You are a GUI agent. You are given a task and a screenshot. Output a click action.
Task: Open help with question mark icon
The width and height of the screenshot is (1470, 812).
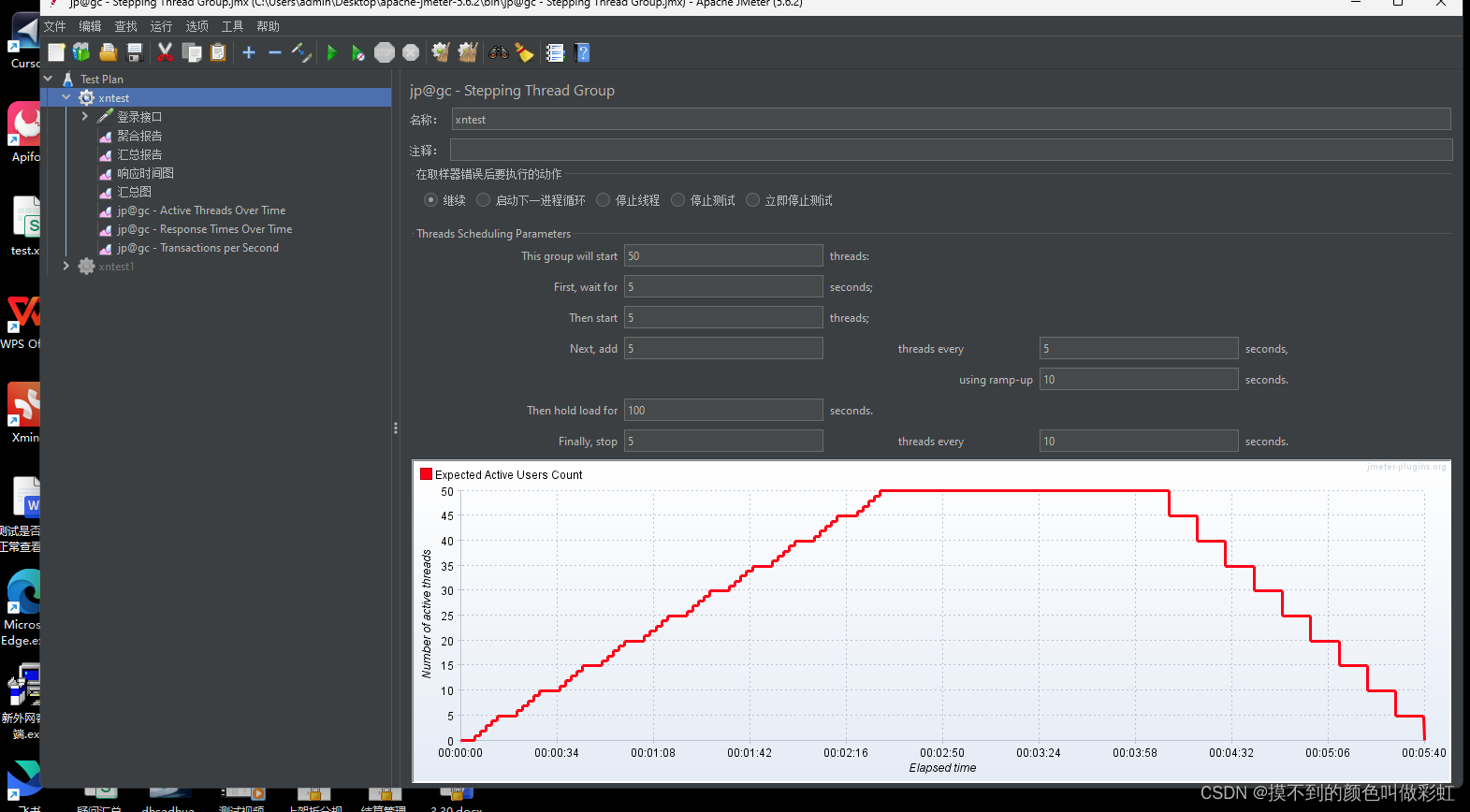(x=583, y=52)
